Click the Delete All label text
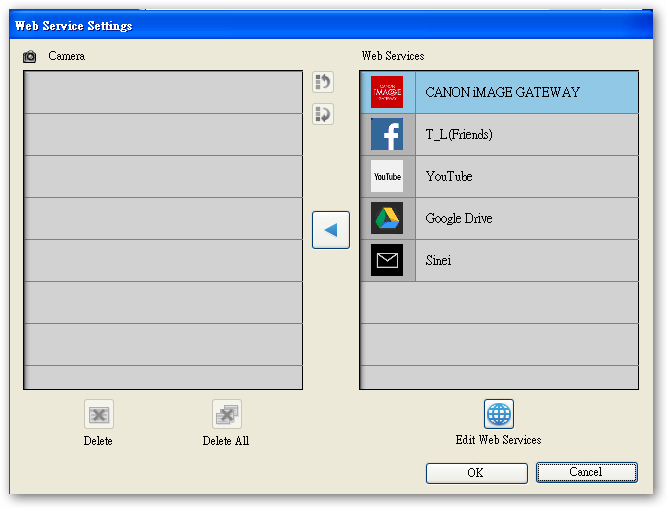The image size is (667, 508). [226, 441]
